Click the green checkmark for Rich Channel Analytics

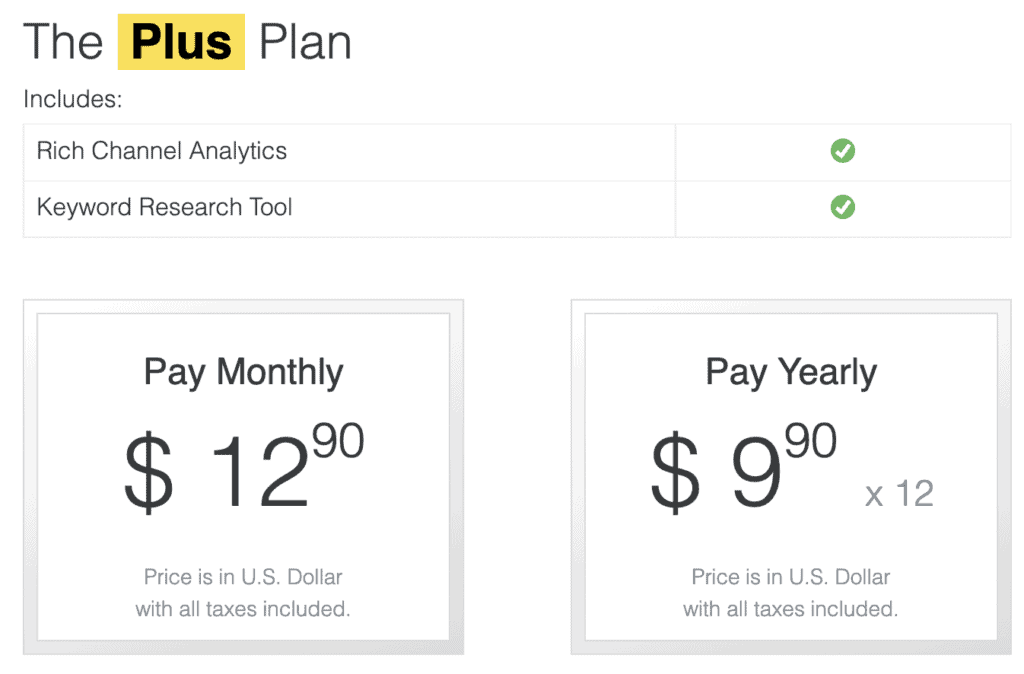pos(843,152)
